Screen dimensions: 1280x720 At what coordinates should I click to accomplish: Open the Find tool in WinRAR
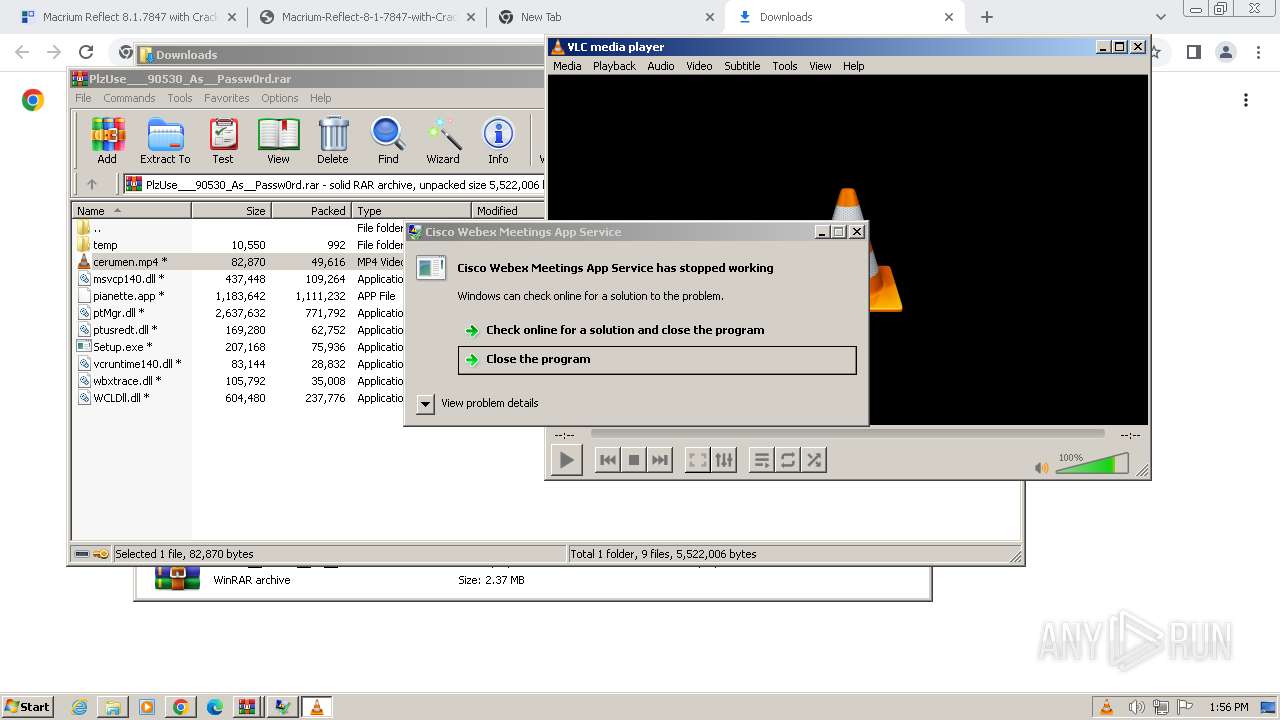click(388, 140)
